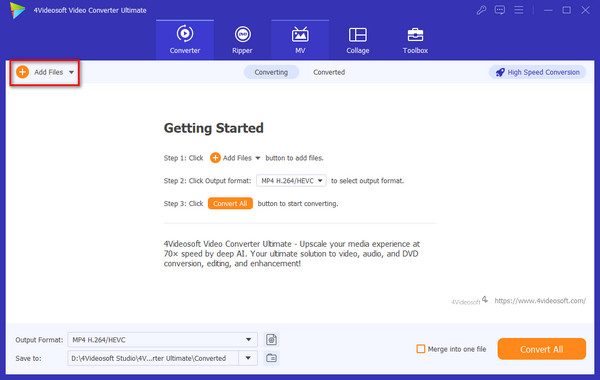The image size is (600, 380).
Task: Open the Toolbox tab
Action: click(x=415, y=40)
